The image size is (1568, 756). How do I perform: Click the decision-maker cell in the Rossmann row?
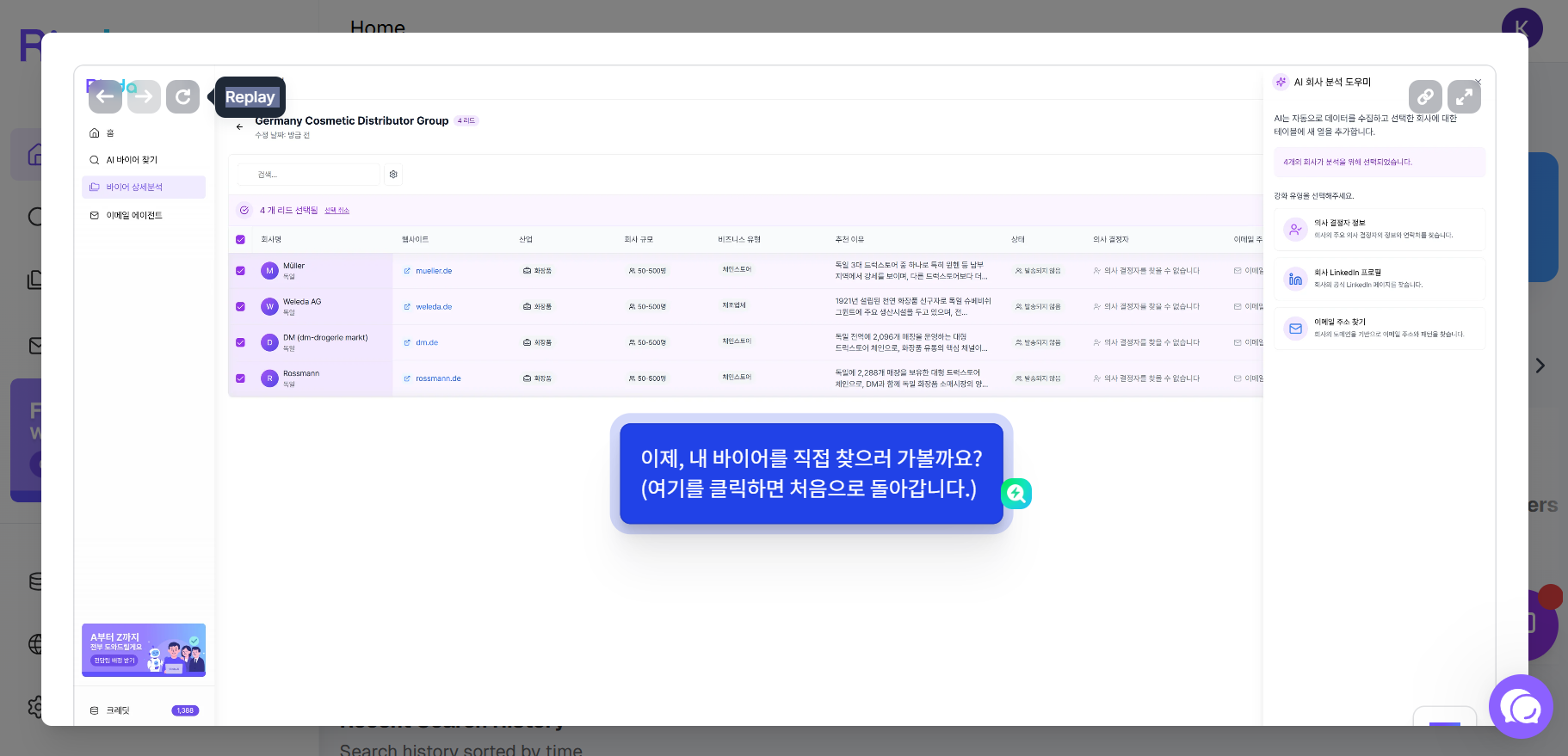(x=1146, y=378)
